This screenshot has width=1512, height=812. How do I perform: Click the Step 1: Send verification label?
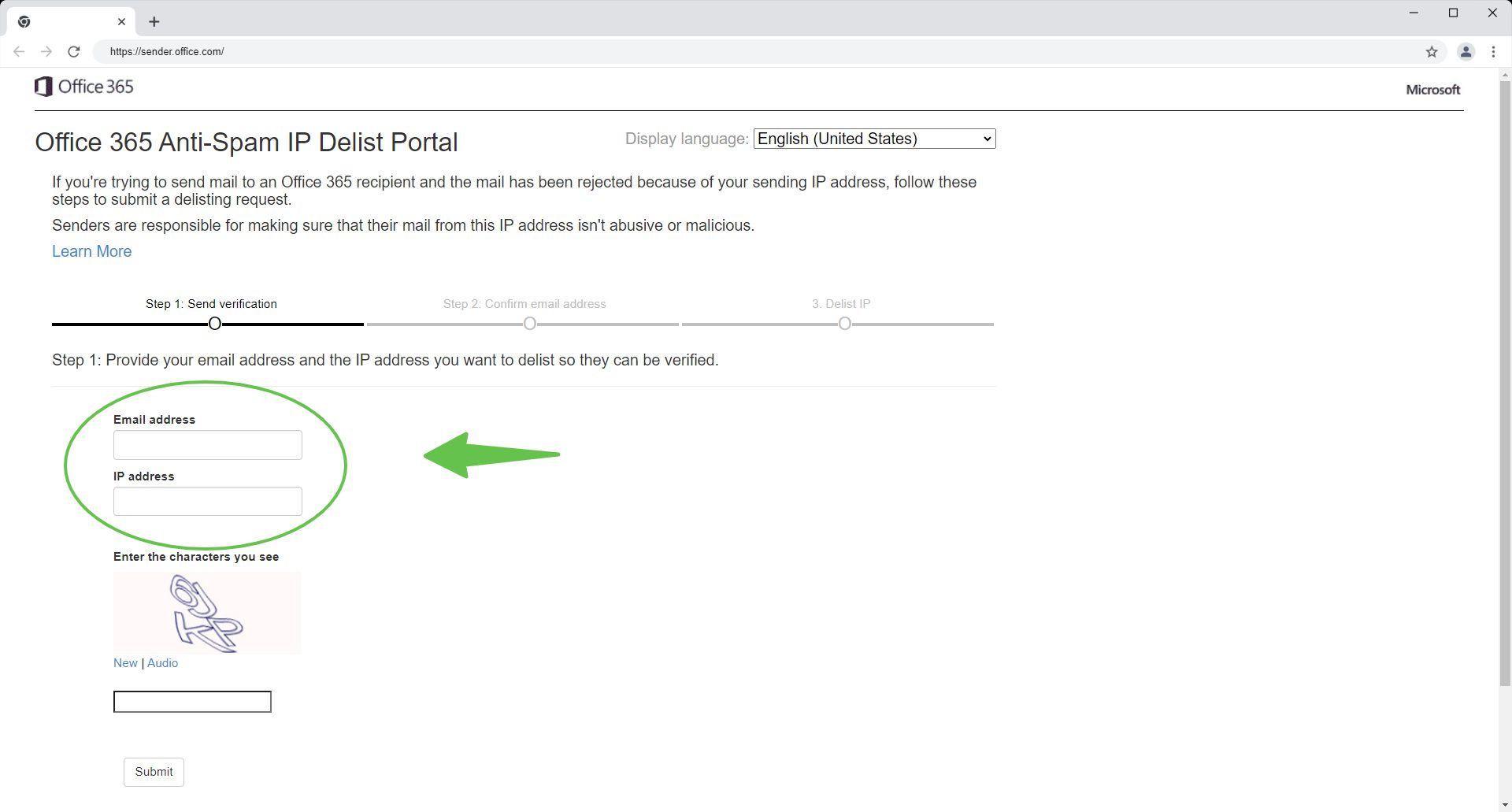pos(211,304)
